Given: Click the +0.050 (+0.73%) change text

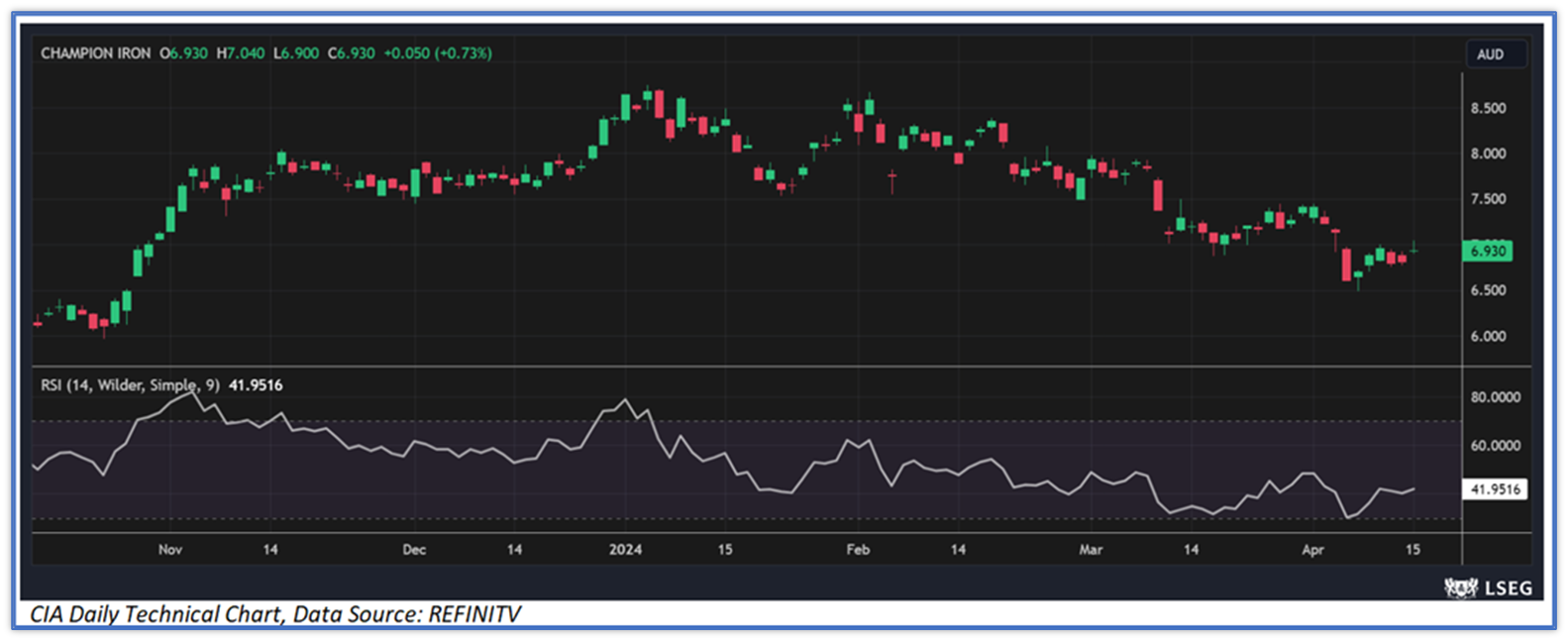Looking at the screenshot, I should [x=438, y=53].
